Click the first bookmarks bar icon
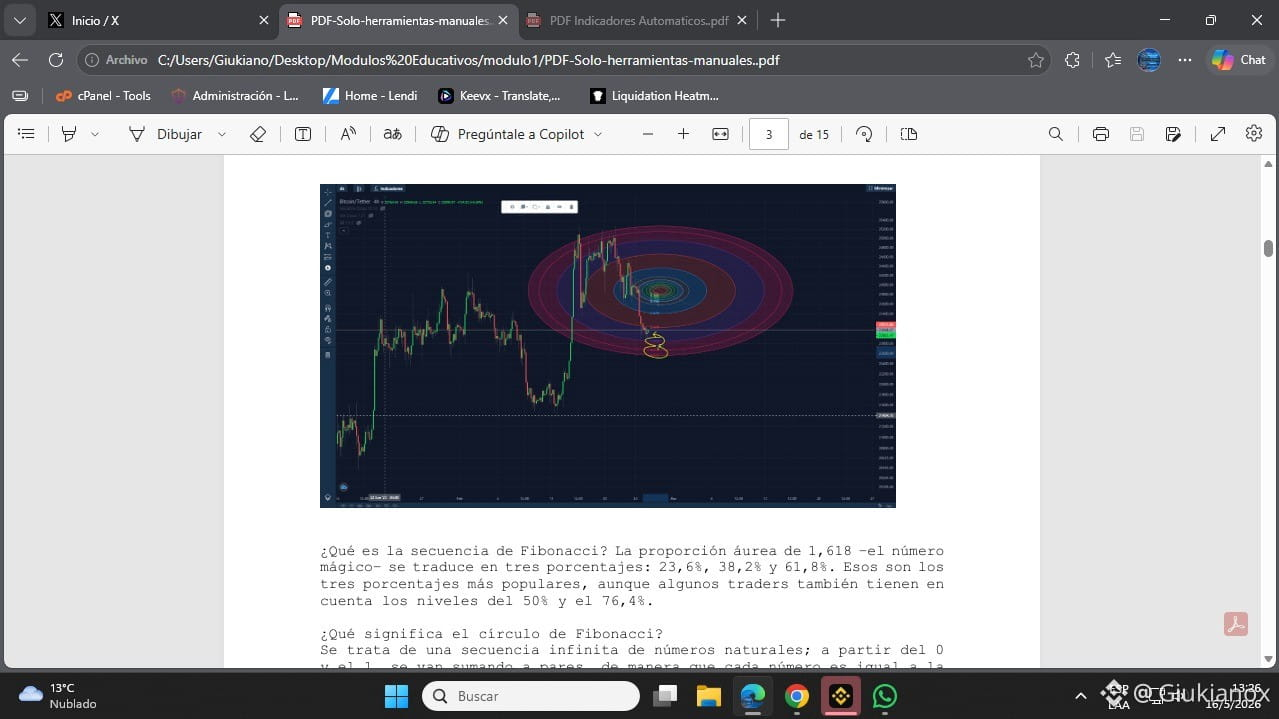This screenshot has width=1279, height=719. [20, 96]
